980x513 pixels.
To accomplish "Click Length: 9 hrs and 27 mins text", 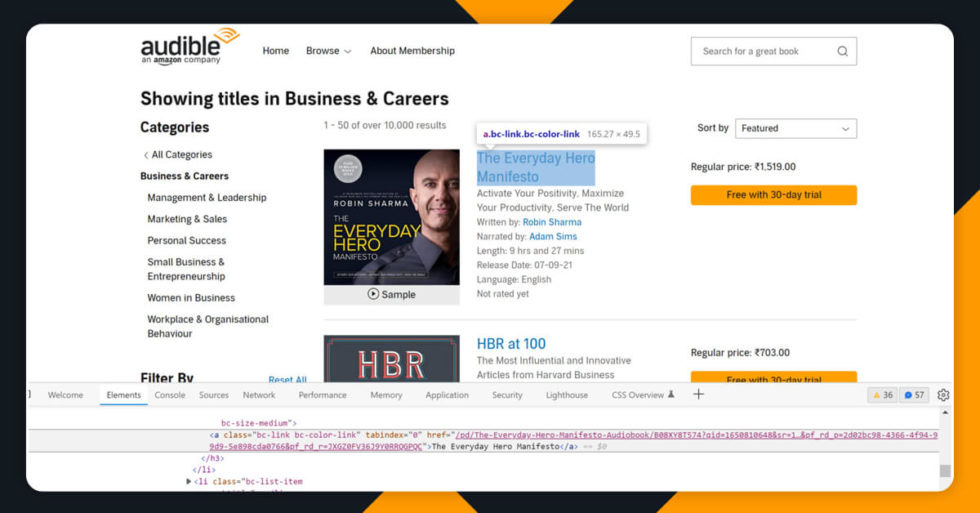I will (530, 251).
